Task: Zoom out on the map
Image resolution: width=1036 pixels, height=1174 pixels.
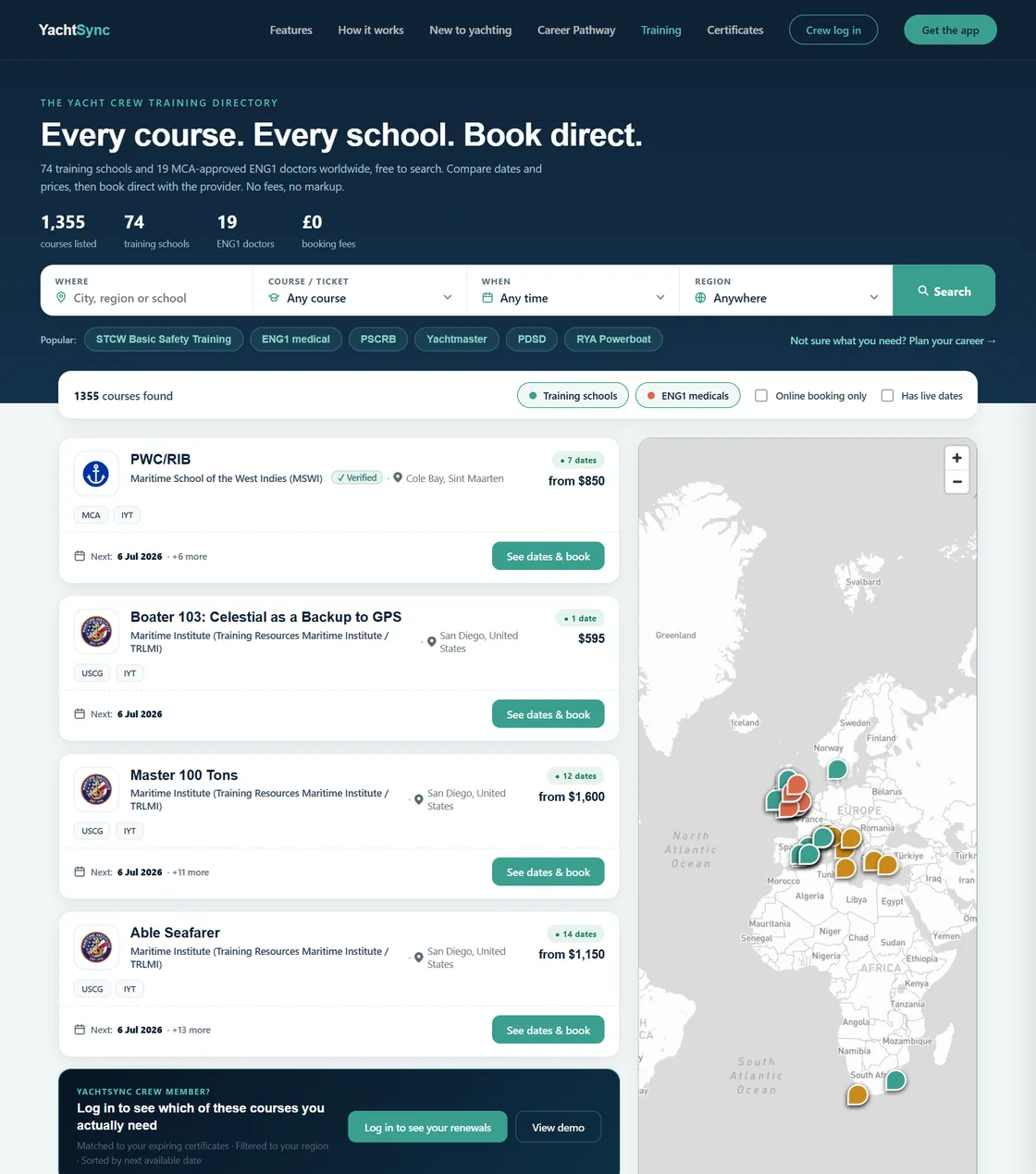Action: pos(957,481)
